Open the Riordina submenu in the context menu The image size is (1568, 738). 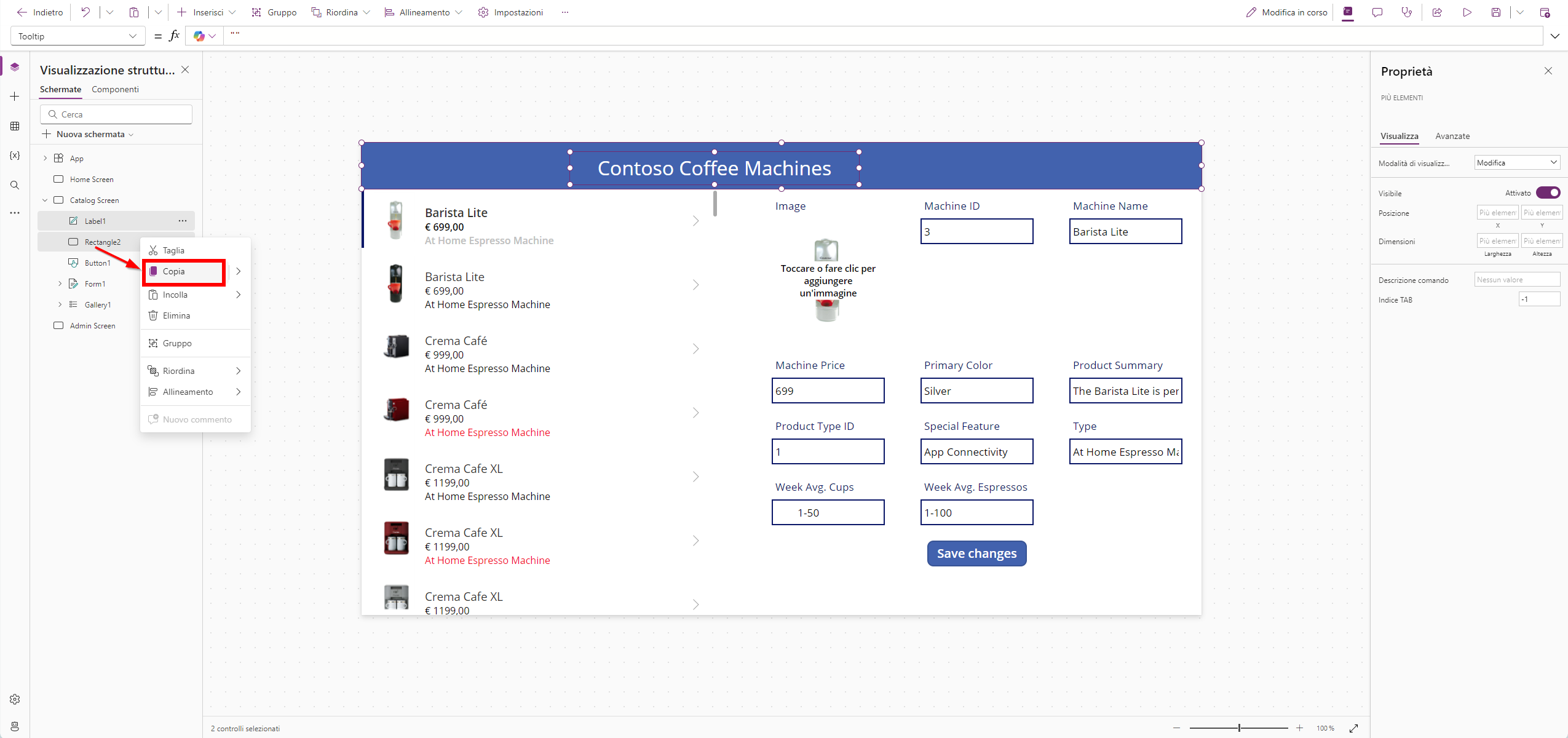(x=196, y=371)
